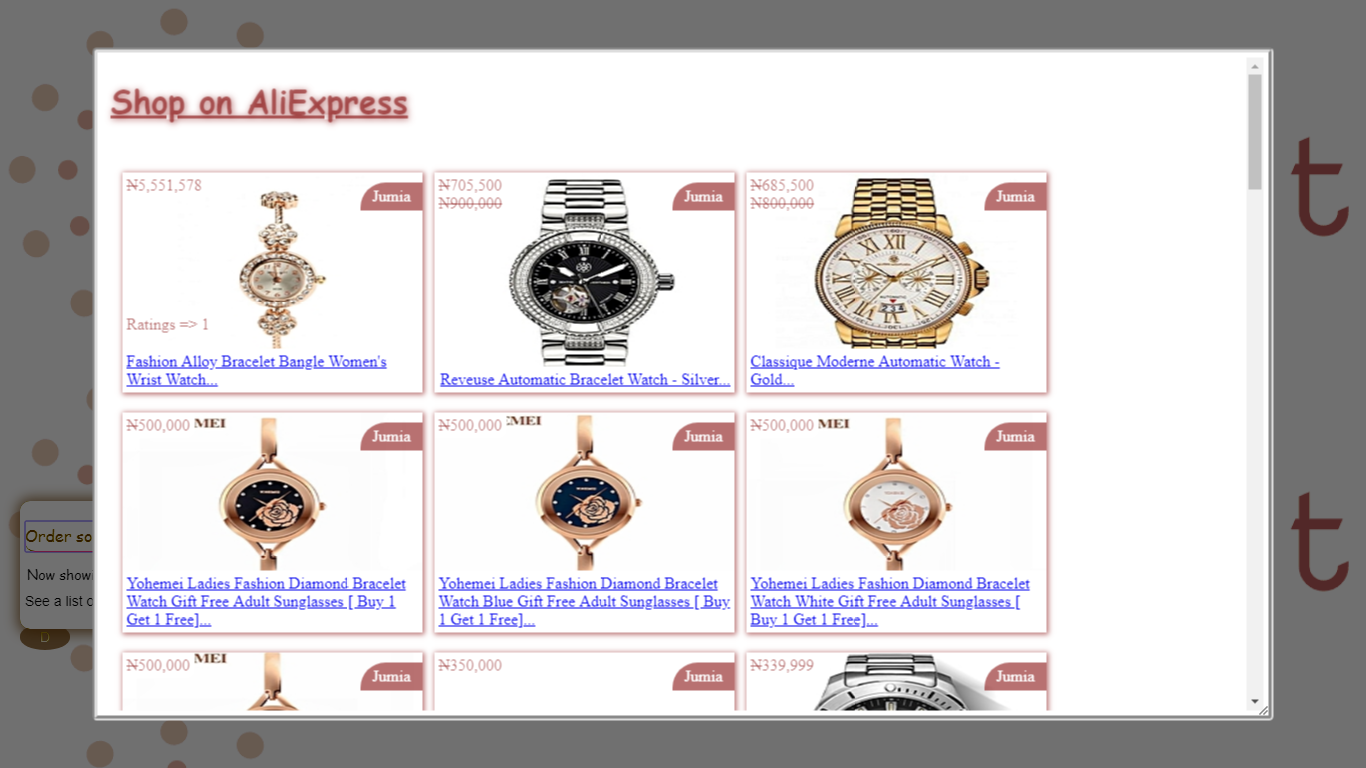This screenshot has height=768, width=1366.
Task: Click Jumia badge on the ₦5,551,578 watch
Action: click(391, 197)
